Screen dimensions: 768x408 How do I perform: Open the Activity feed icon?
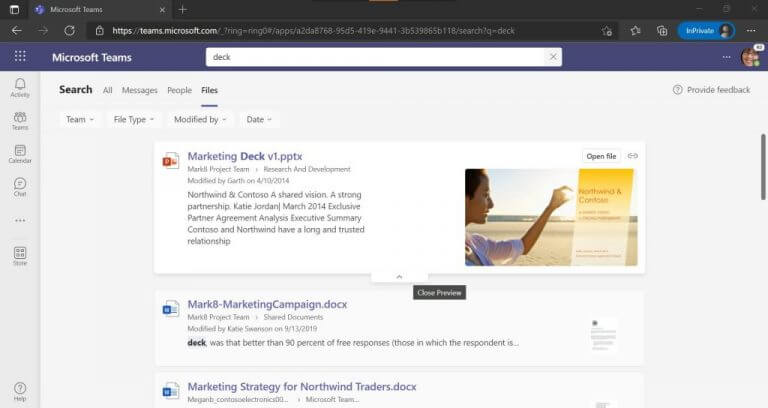[20, 88]
